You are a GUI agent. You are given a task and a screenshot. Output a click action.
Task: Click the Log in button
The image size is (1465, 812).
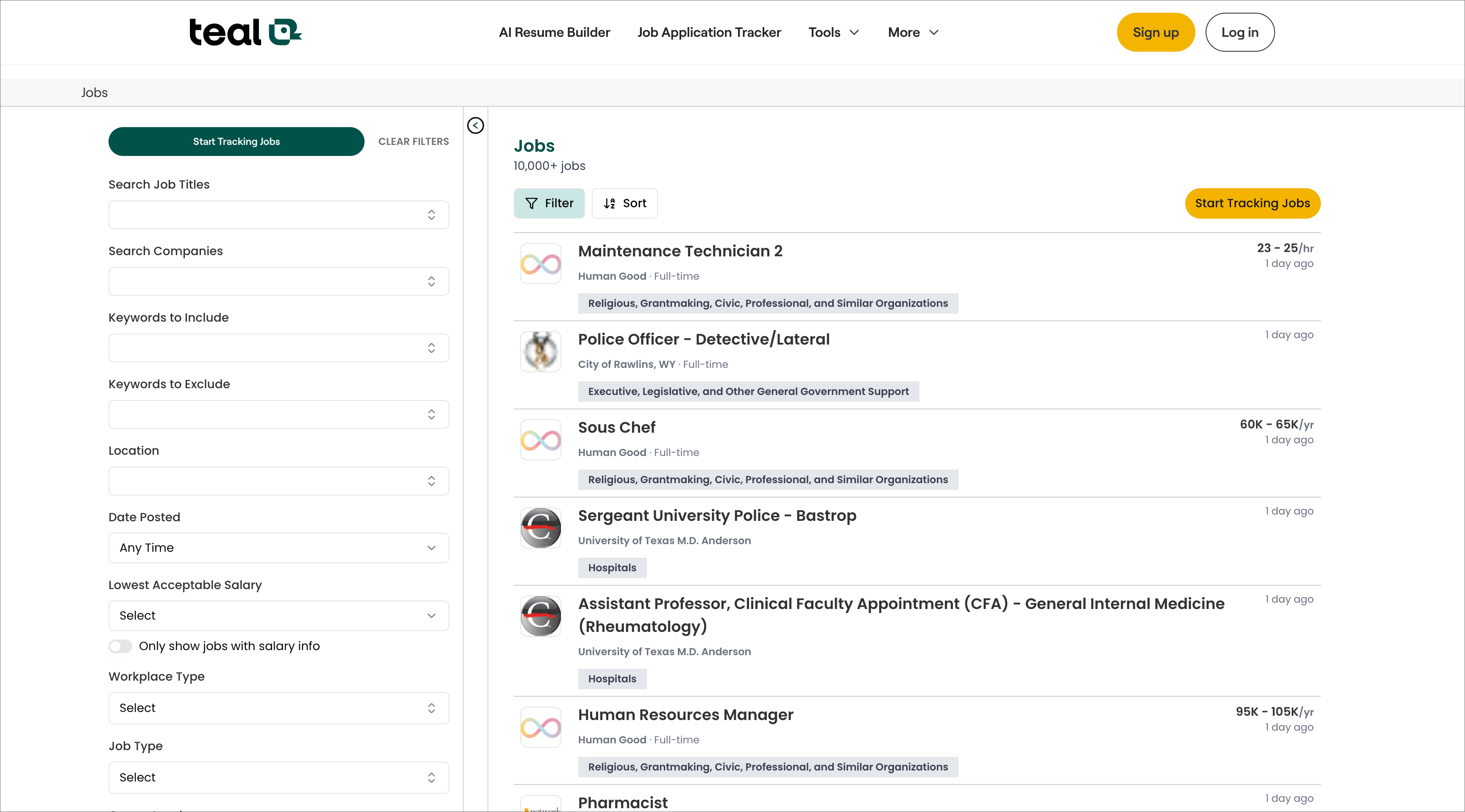(x=1240, y=32)
